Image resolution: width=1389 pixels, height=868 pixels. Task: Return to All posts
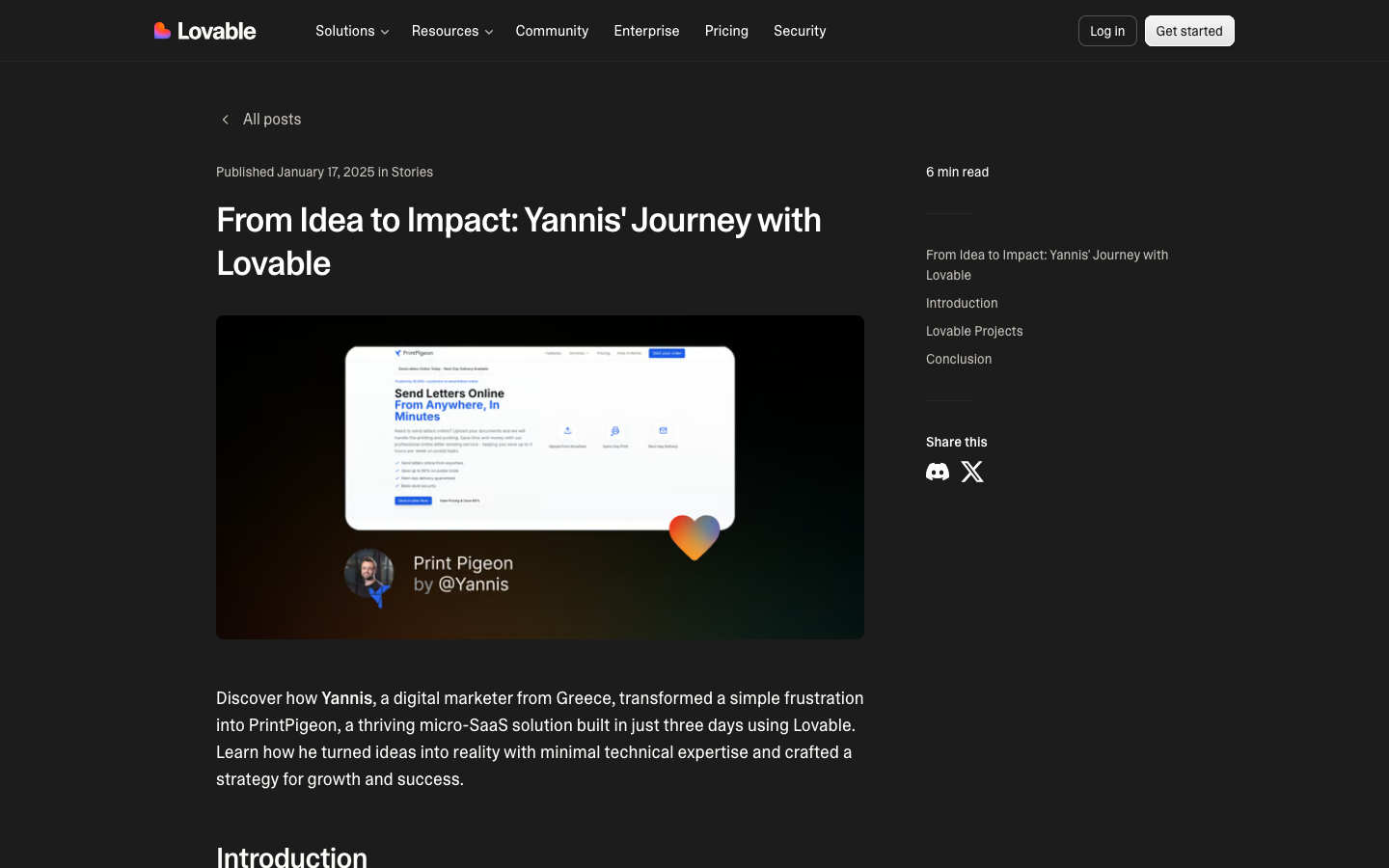pos(272,120)
